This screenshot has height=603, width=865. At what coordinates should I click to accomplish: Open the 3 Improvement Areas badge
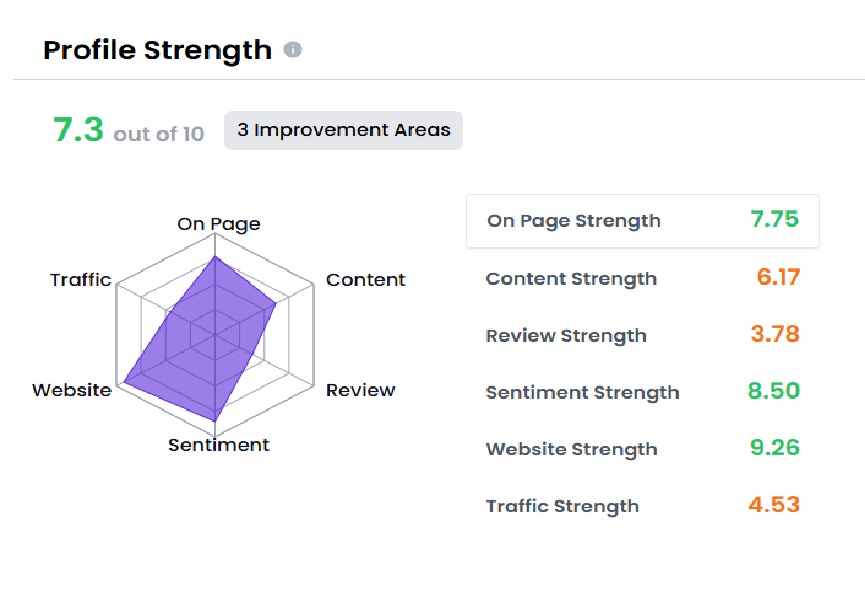pos(343,130)
